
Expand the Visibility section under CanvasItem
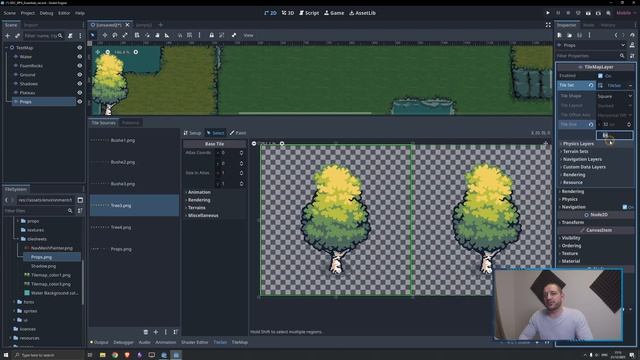point(571,238)
